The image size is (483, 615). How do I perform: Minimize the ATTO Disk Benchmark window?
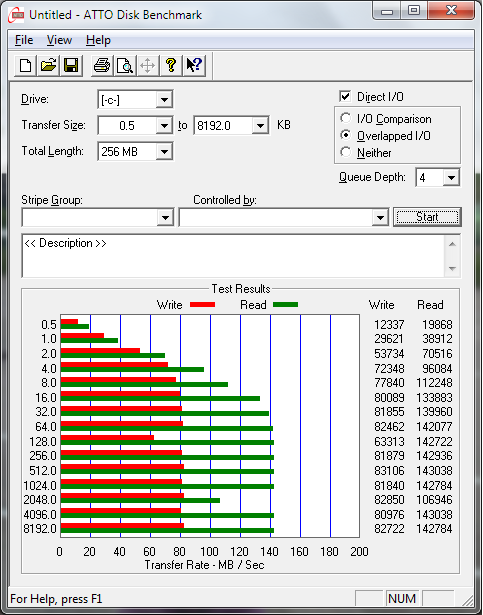386,11
